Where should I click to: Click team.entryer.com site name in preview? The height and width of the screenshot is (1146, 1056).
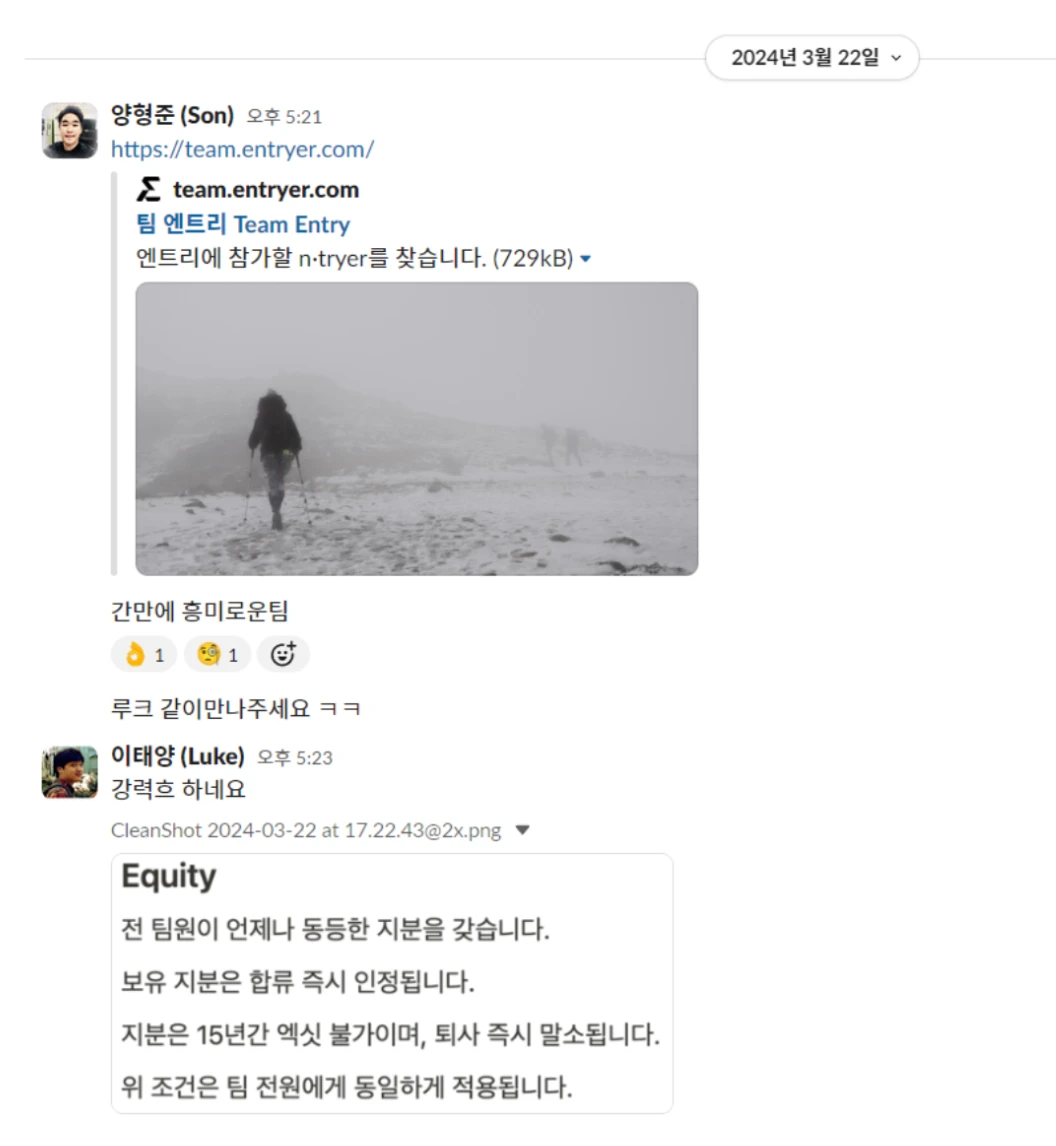[x=266, y=190]
